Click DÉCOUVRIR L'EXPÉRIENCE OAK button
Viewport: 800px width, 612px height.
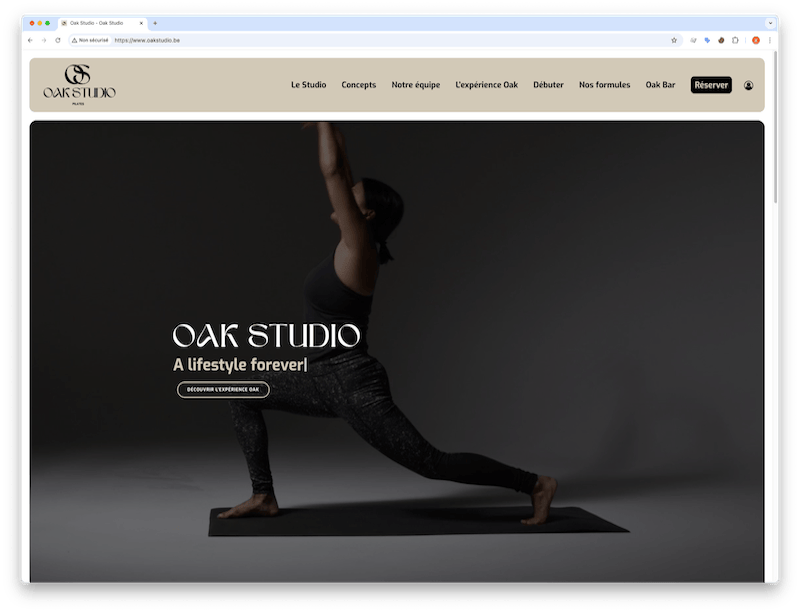[x=222, y=389]
